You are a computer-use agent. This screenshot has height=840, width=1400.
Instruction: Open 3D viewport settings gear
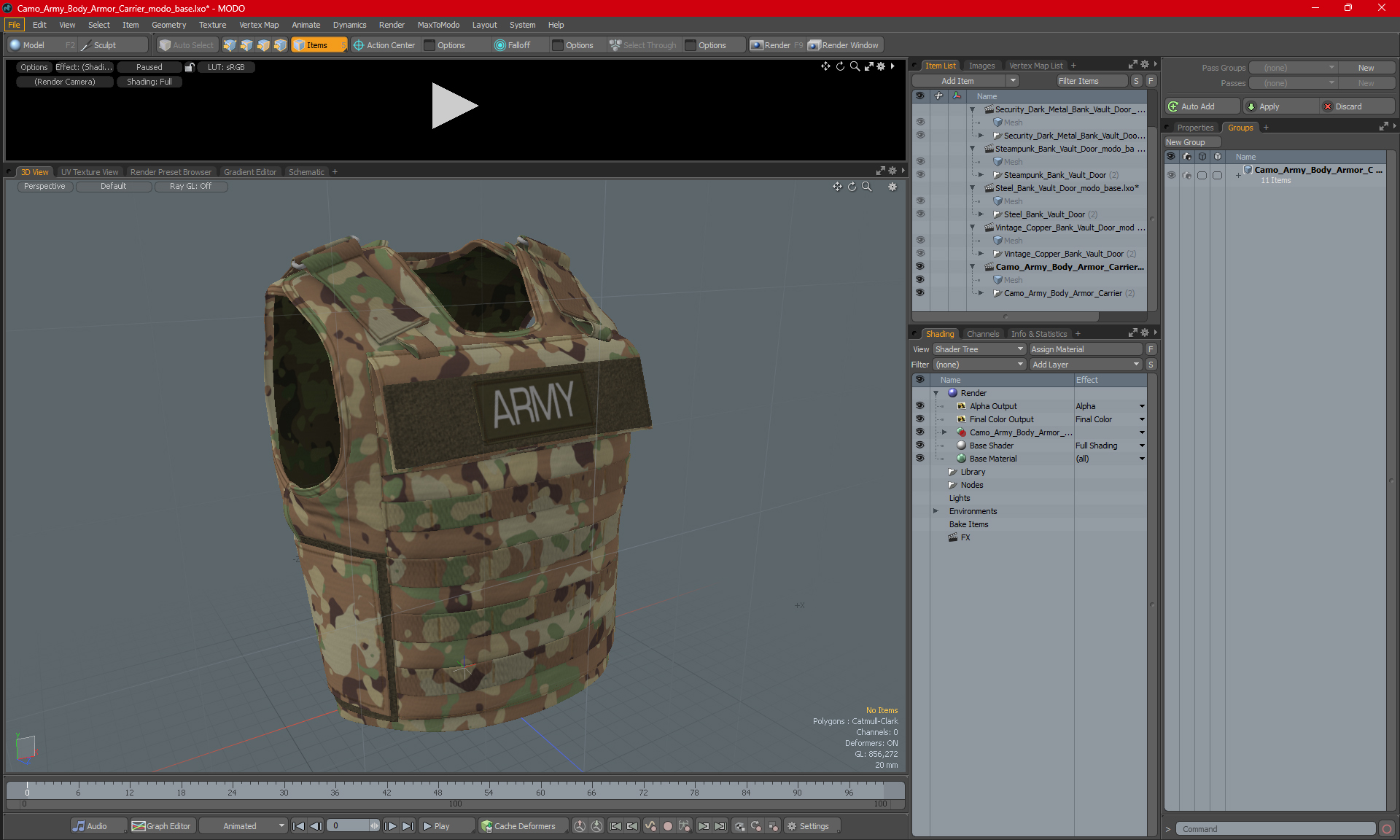(x=892, y=187)
